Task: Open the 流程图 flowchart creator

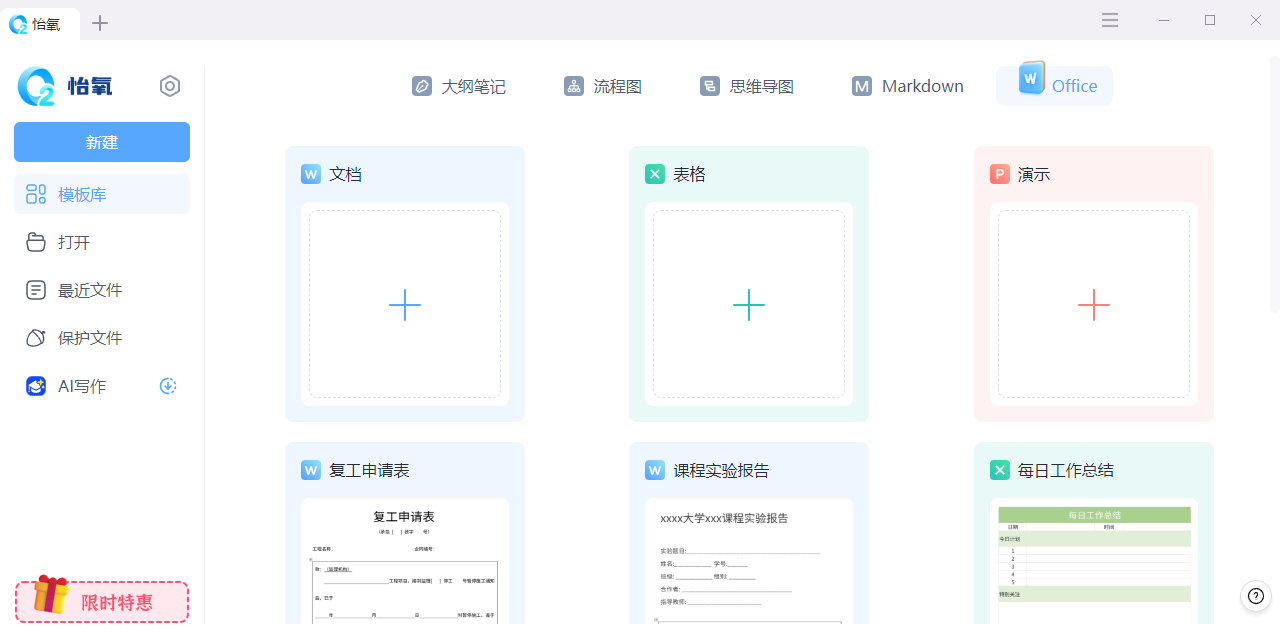Action: (602, 86)
